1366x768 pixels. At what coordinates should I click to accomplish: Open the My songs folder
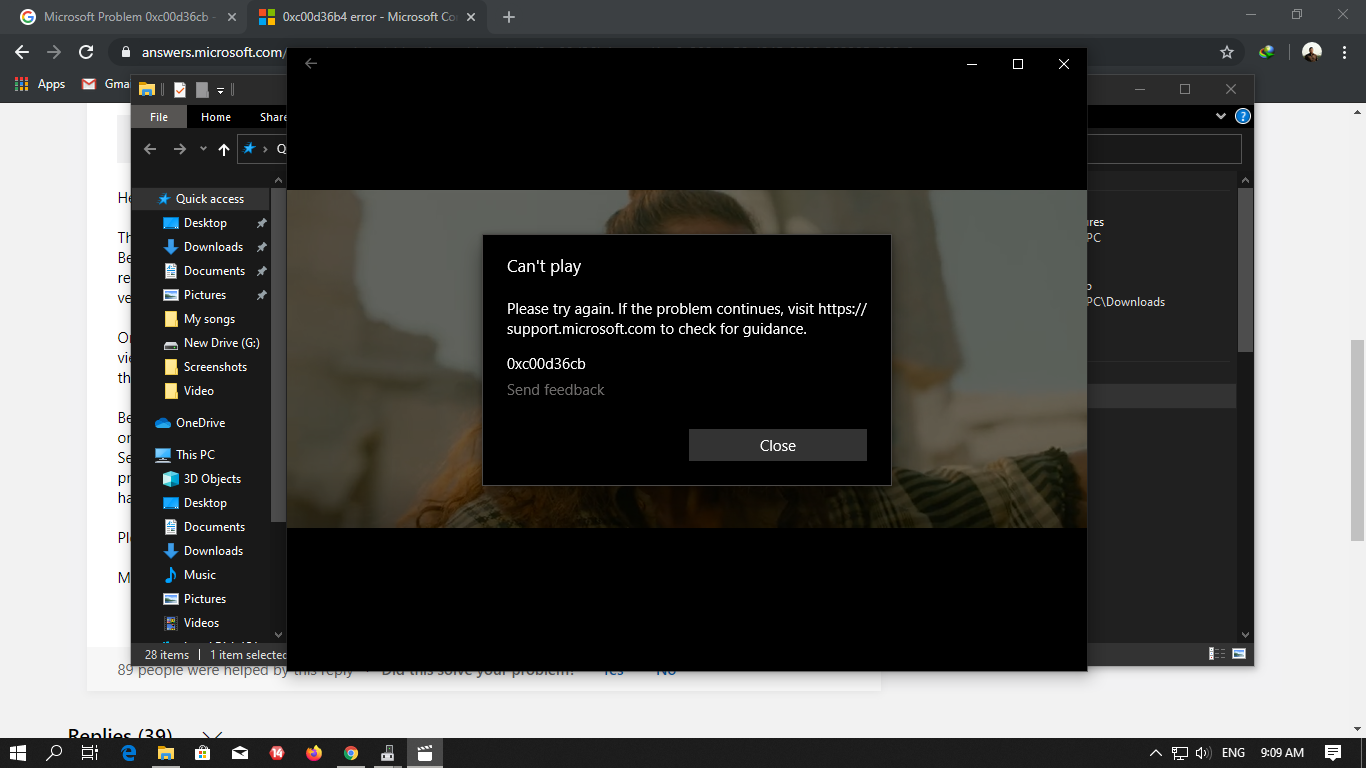coord(209,319)
